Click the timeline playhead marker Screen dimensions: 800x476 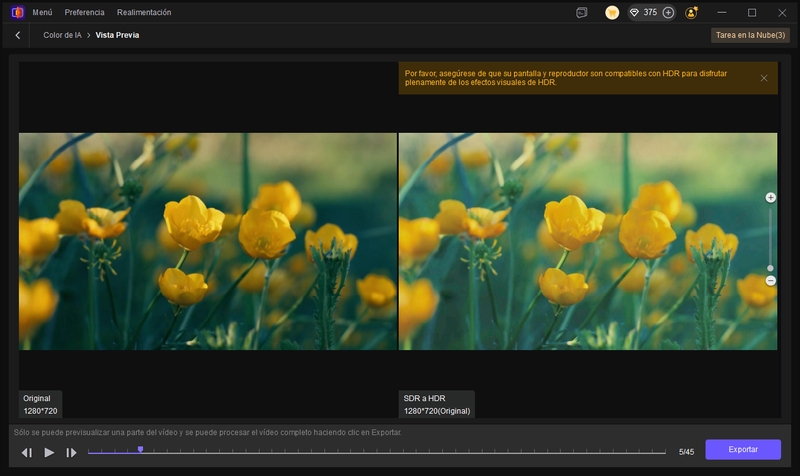pyautogui.click(x=140, y=449)
